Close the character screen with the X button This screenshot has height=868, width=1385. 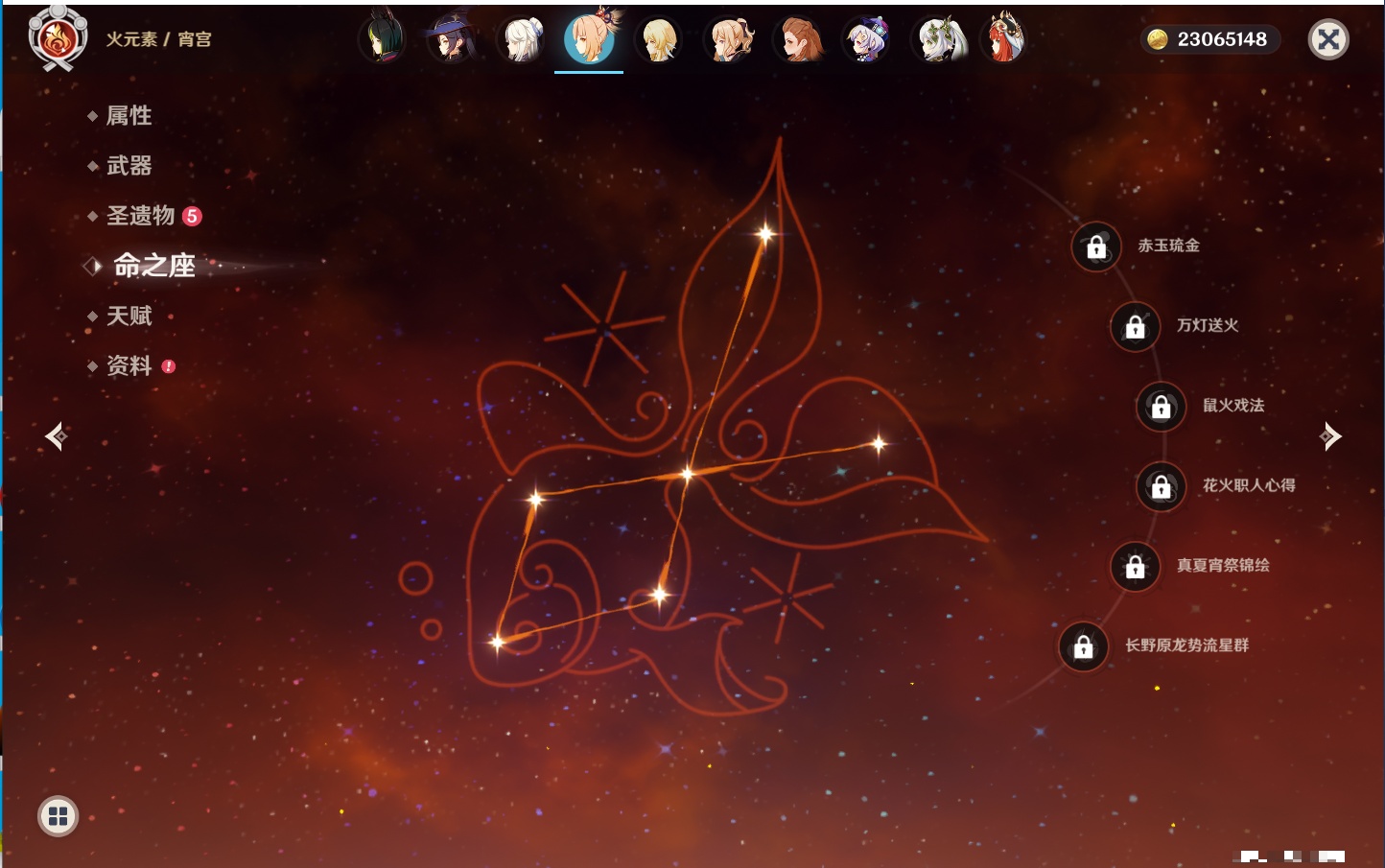tap(1328, 39)
